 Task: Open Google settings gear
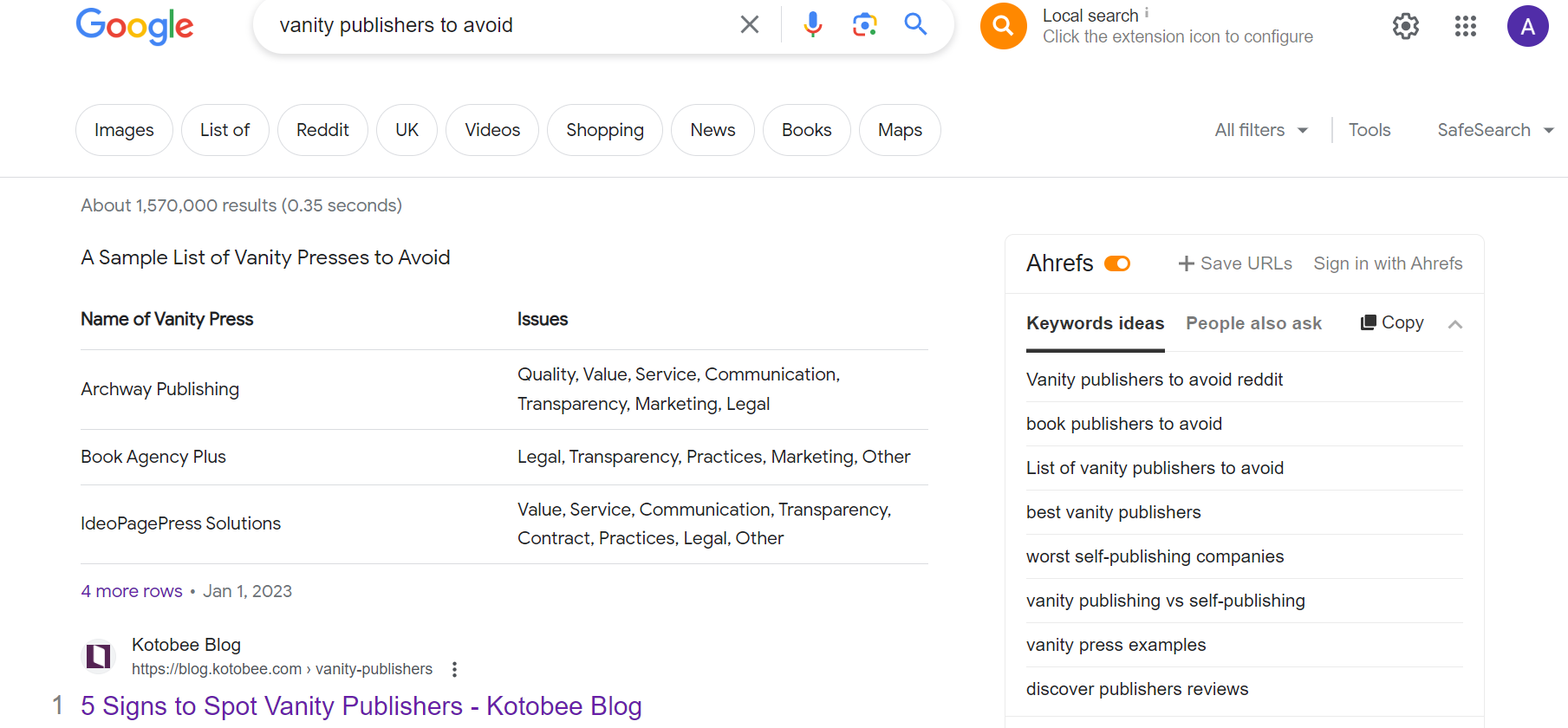1405,26
